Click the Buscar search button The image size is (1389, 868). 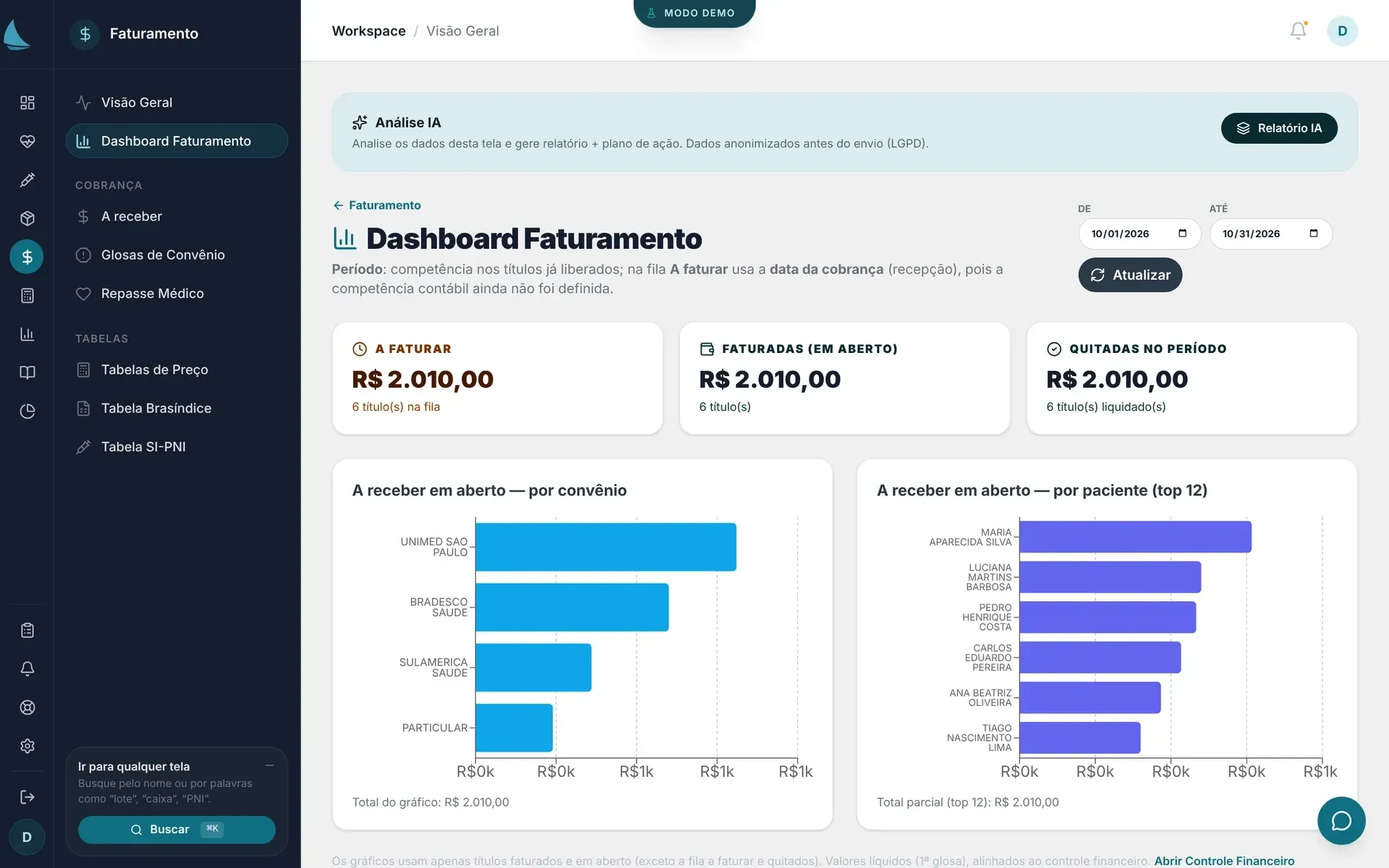[x=177, y=830]
